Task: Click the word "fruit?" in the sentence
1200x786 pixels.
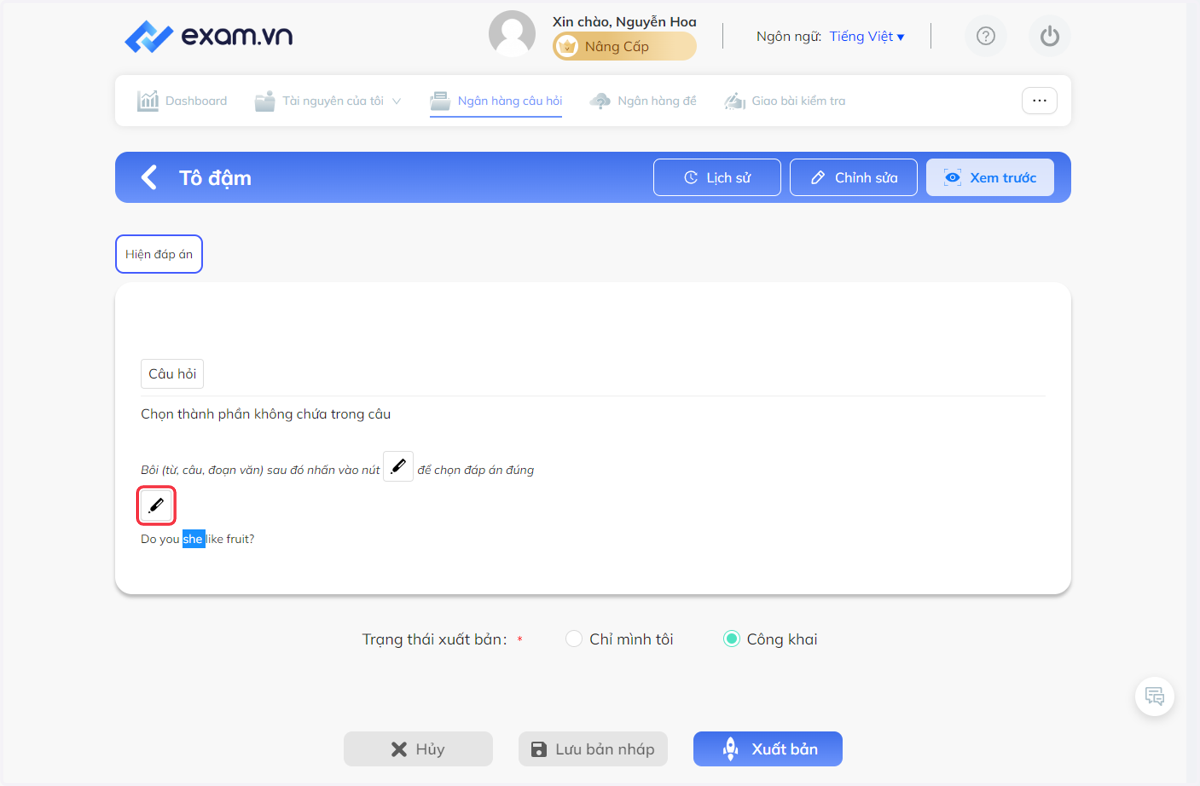Action: 240,539
